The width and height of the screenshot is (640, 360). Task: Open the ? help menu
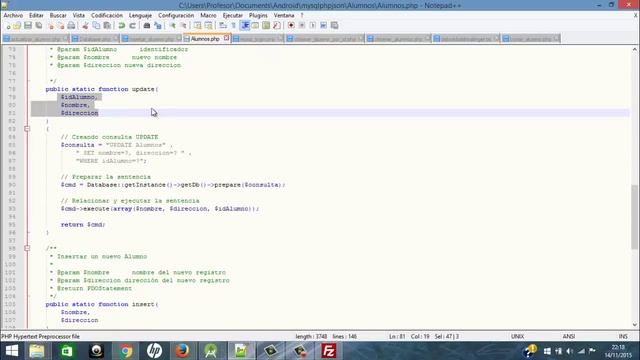tap(302, 15)
